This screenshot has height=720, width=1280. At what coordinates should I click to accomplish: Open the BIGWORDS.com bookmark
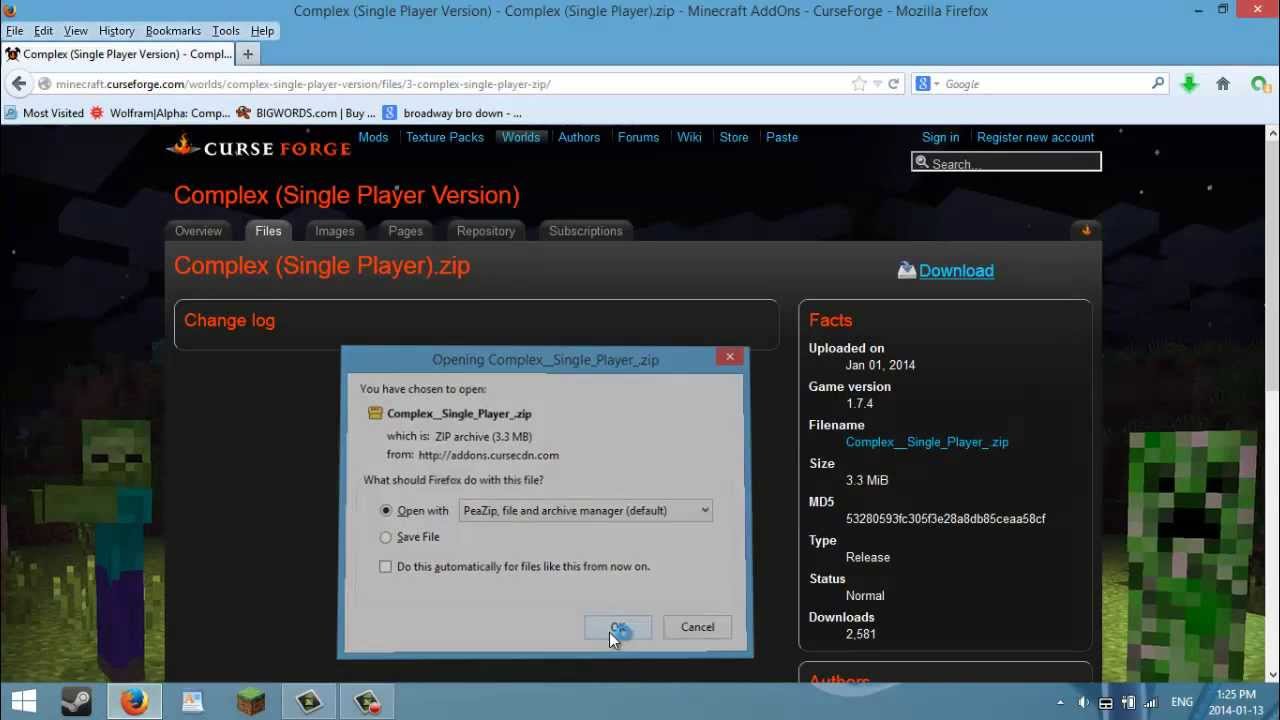pos(306,113)
